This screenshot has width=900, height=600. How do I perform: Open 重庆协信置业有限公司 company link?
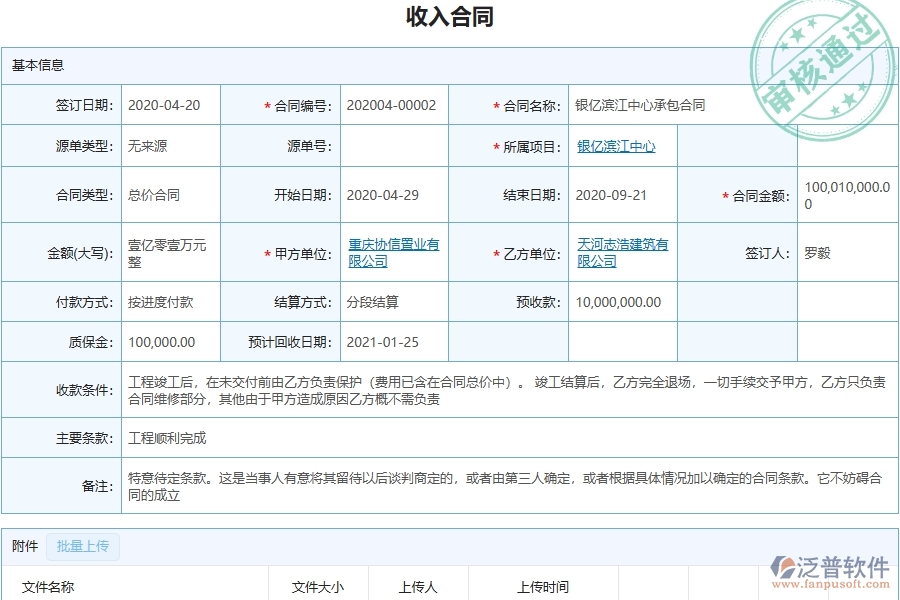coord(391,252)
